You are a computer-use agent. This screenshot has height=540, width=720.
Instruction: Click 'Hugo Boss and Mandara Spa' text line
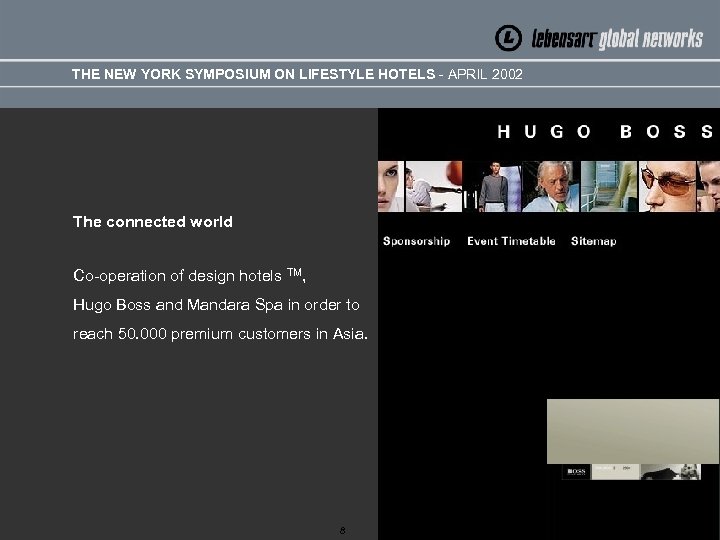coord(216,304)
